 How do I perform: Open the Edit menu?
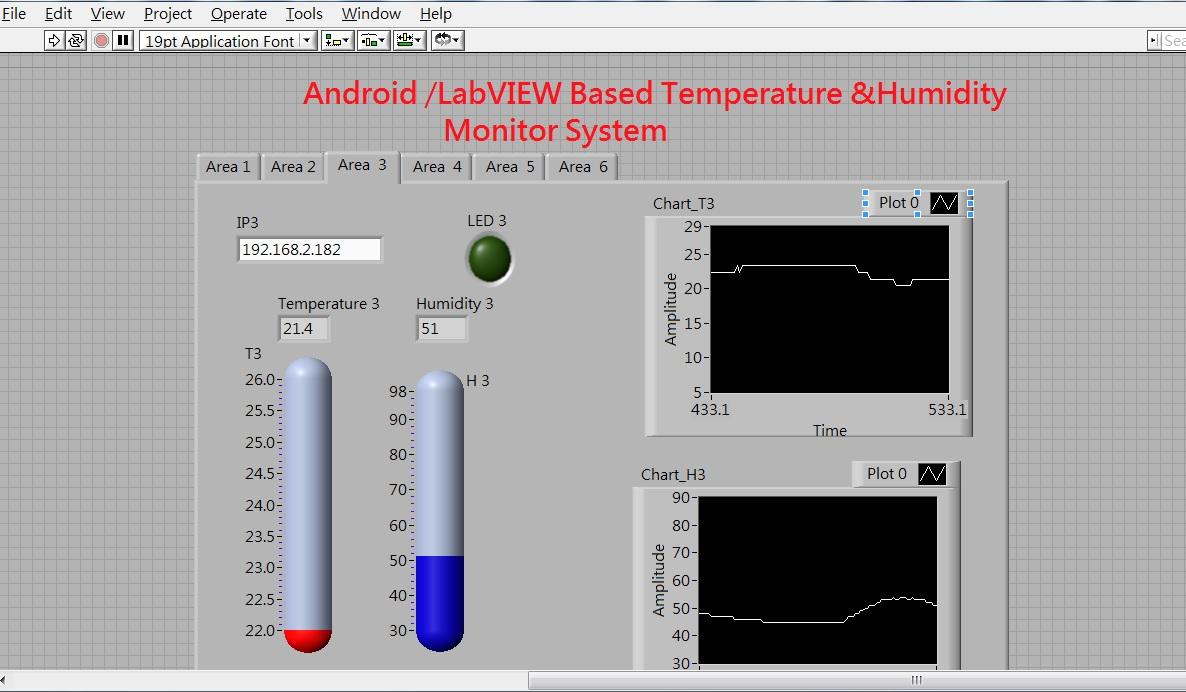pos(58,14)
